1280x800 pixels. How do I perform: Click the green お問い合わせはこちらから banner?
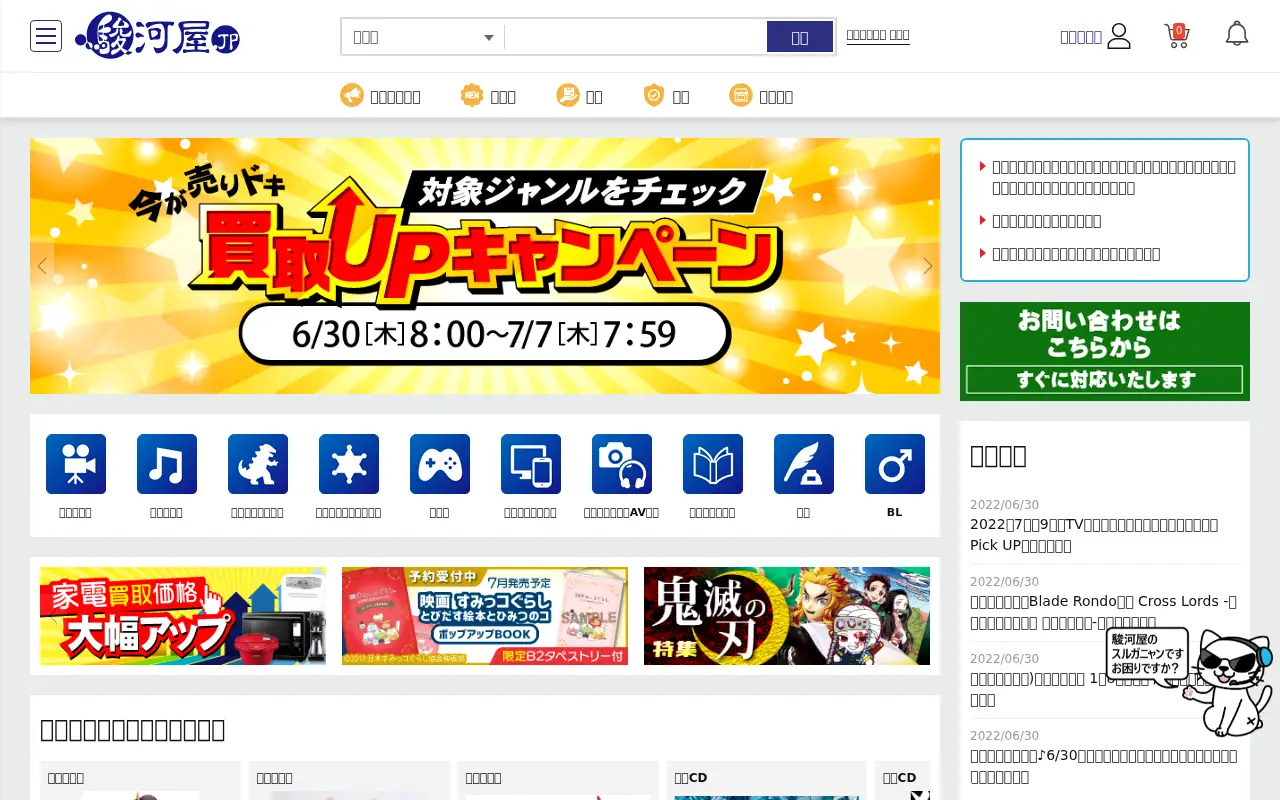tap(1105, 351)
